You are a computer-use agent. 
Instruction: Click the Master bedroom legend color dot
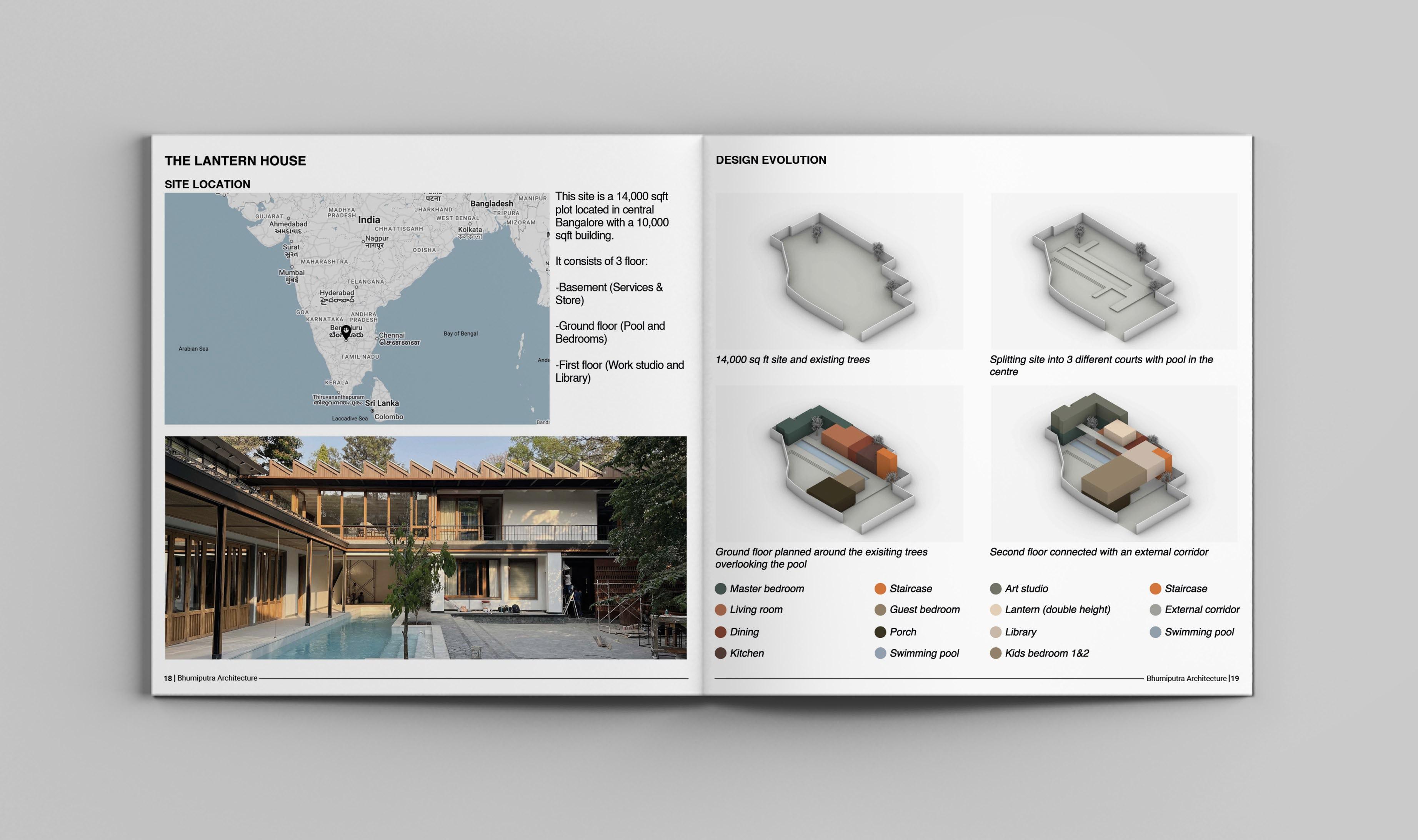tap(720, 589)
